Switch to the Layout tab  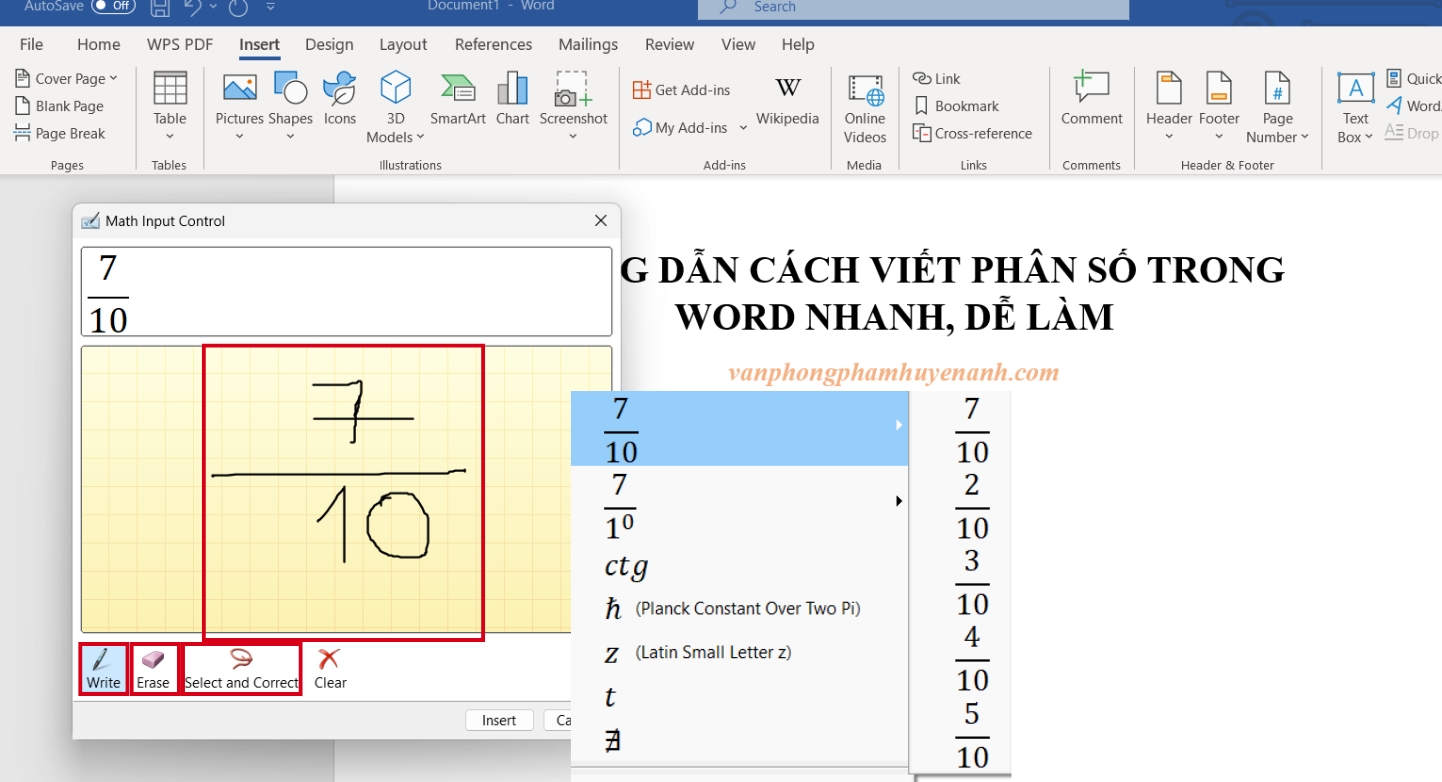tap(403, 44)
